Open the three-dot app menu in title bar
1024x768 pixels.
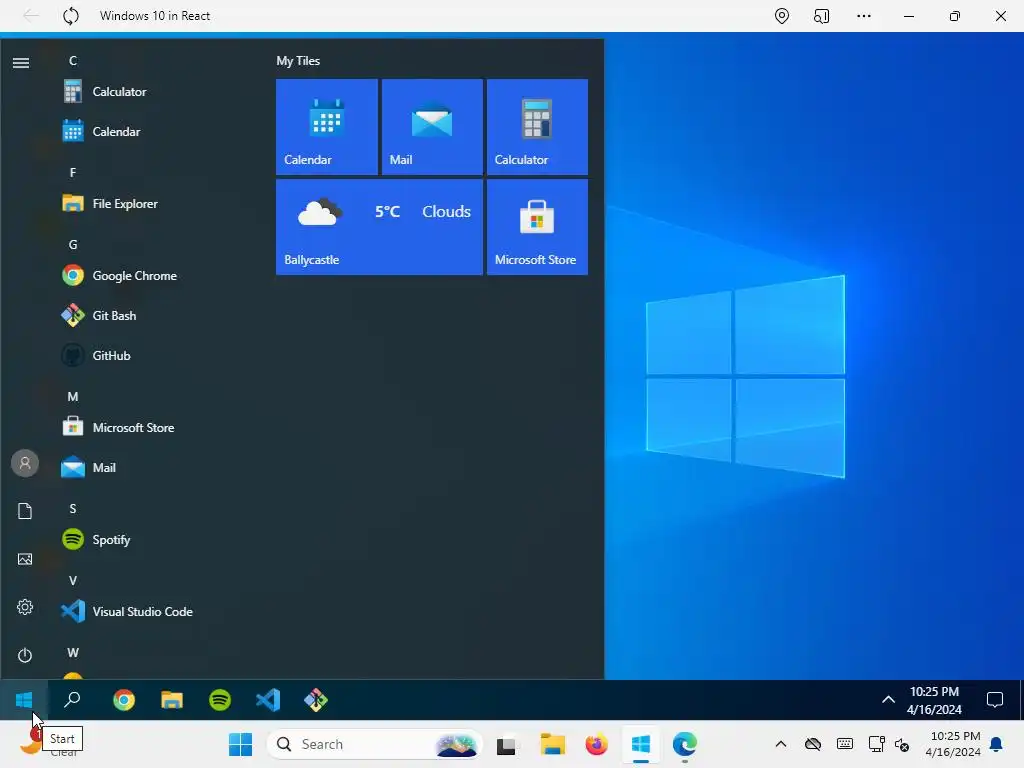coord(864,16)
